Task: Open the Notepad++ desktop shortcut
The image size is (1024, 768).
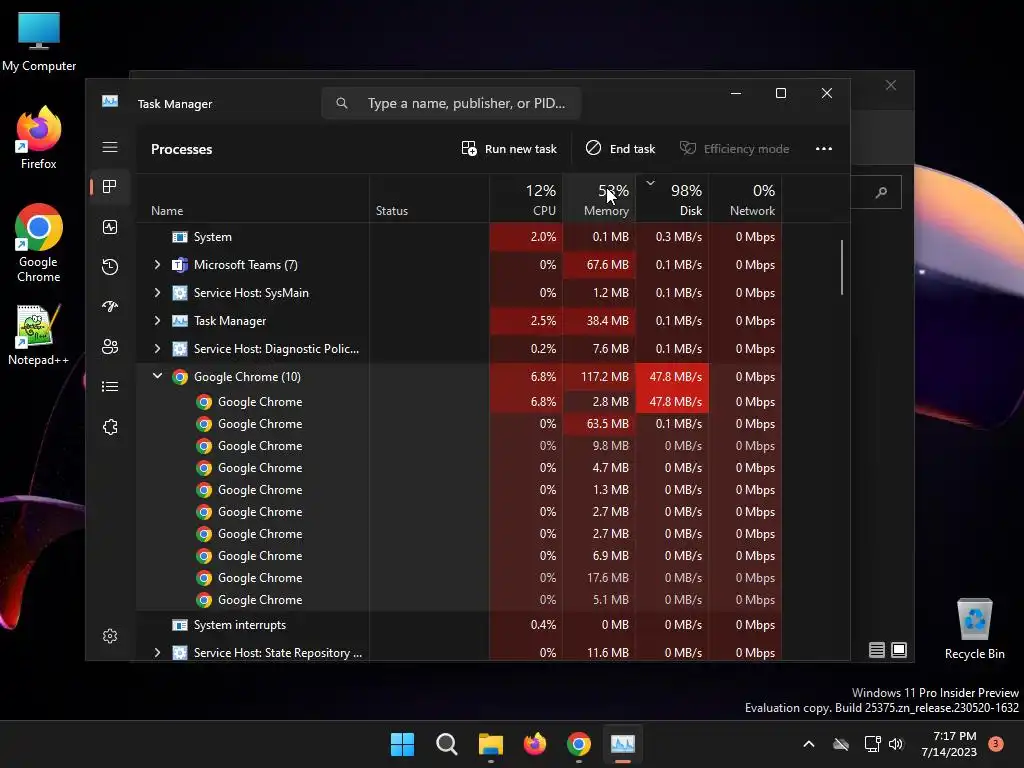Action: [39, 335]
